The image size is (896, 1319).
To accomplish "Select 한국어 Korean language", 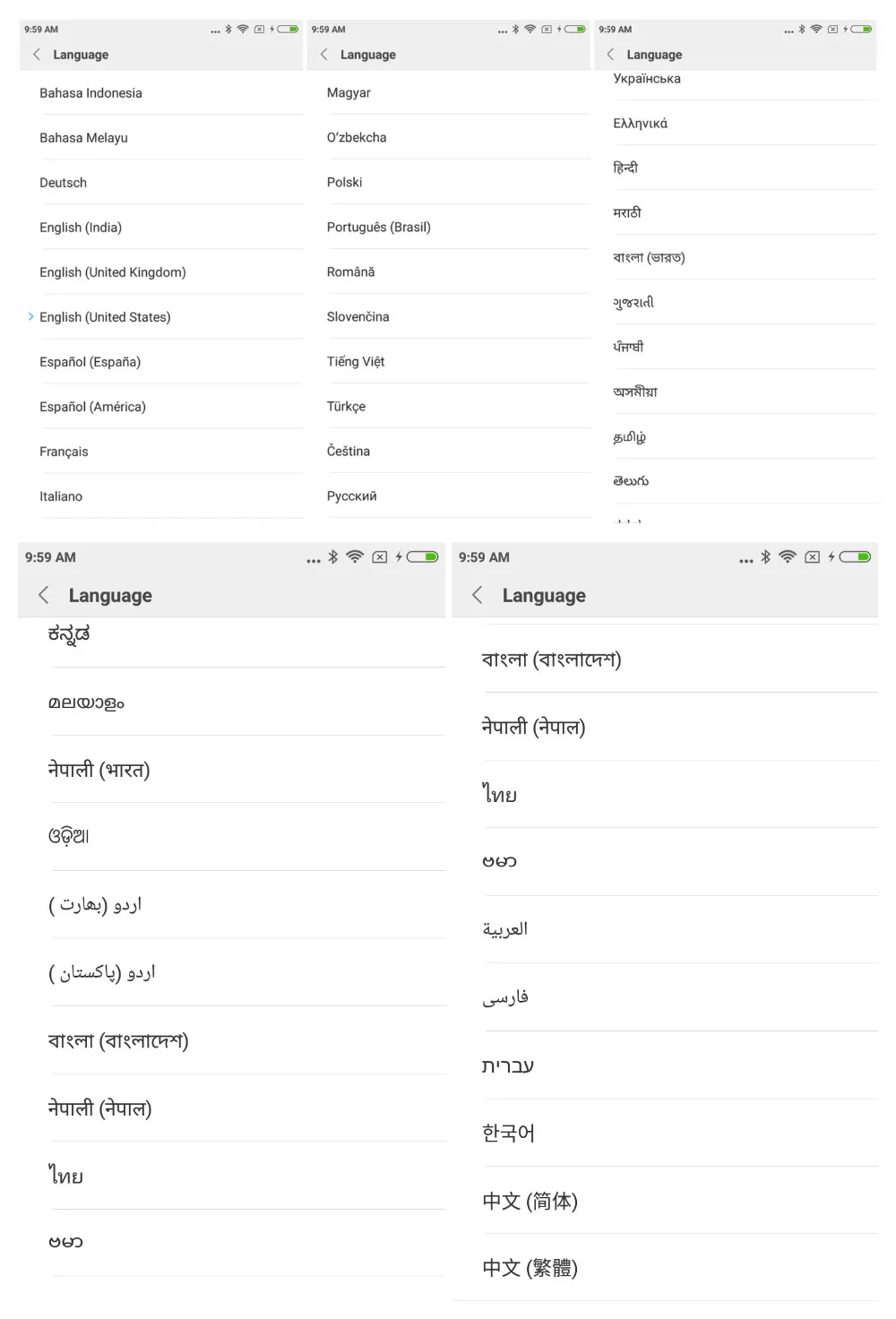I will [x=665, y=1133].
